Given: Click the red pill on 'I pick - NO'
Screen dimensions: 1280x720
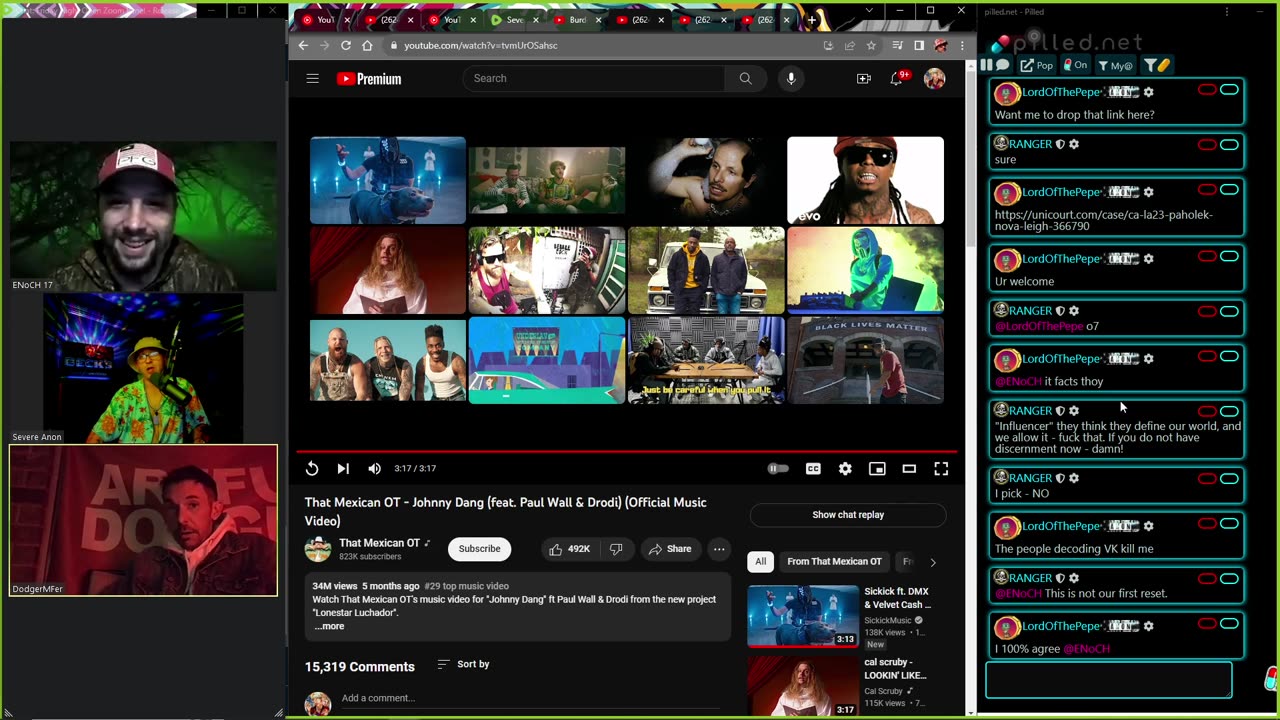Looking at the screenshot, I should (1207, 478).
